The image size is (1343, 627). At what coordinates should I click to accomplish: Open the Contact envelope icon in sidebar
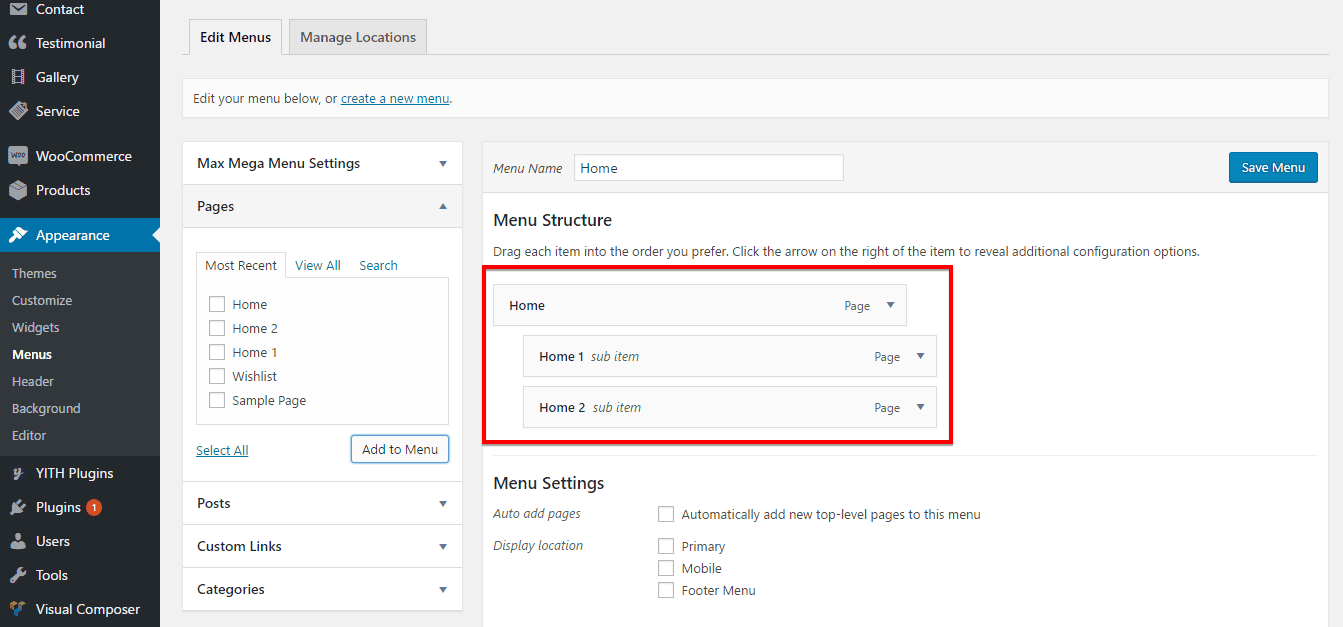click(x=17, y=9)
